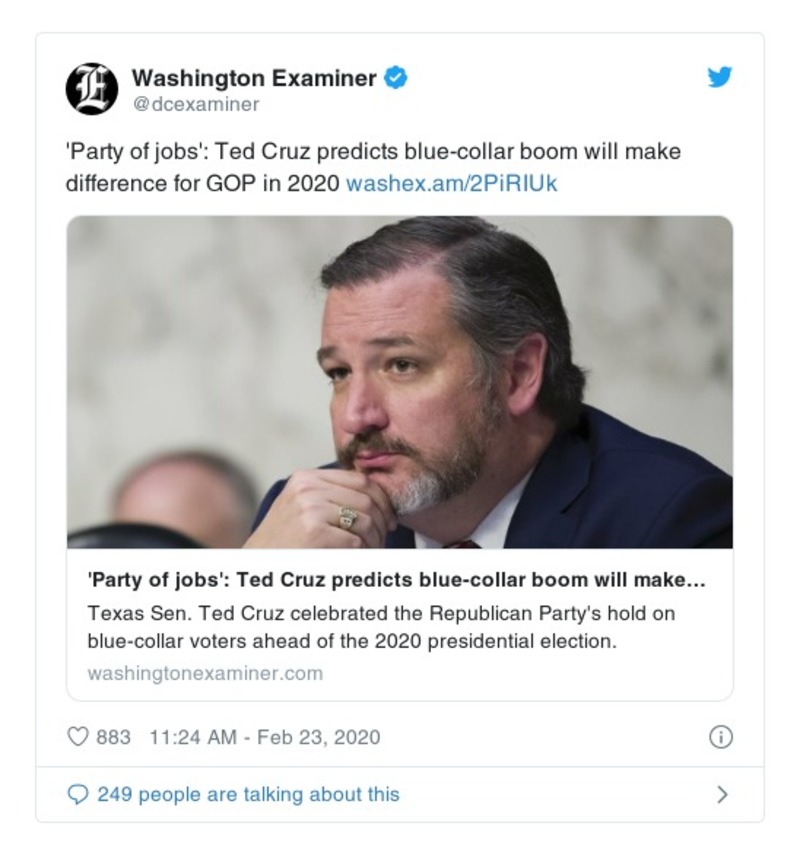Click the blank space right of the timestamp
This screenshot has width=800, height=858.
[x=540, y=737]
